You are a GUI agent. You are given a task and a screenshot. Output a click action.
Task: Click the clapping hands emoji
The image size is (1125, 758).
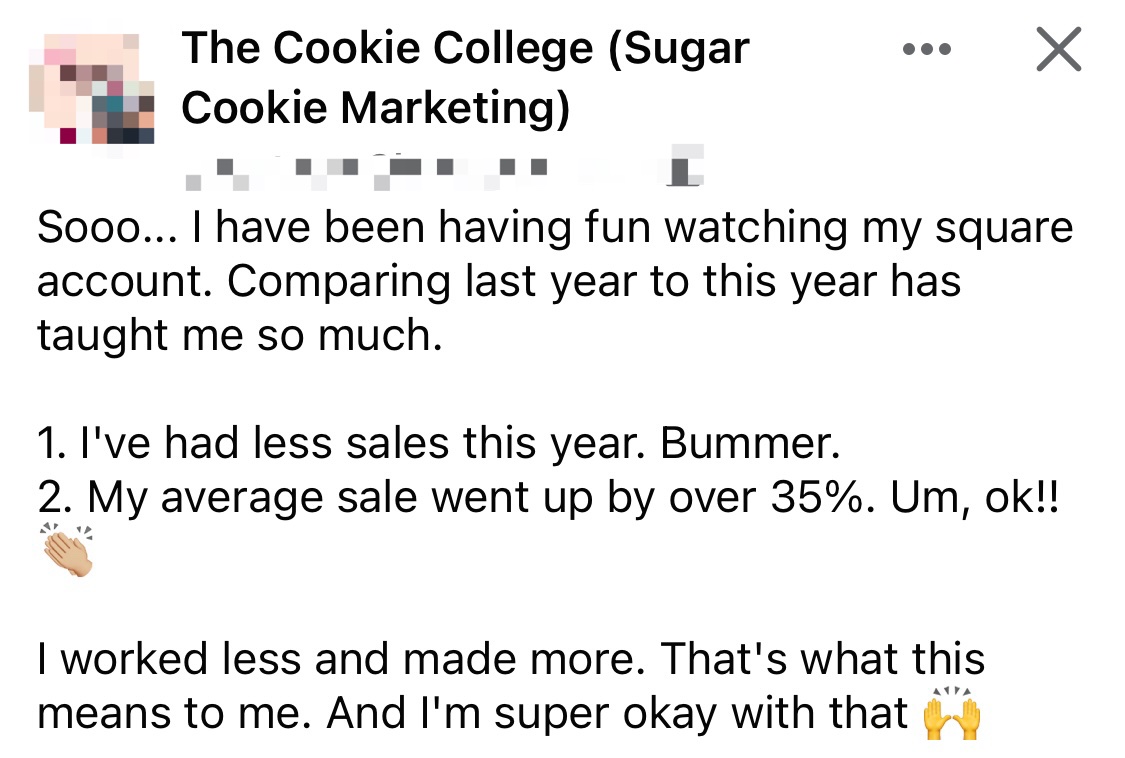(67, 550)
